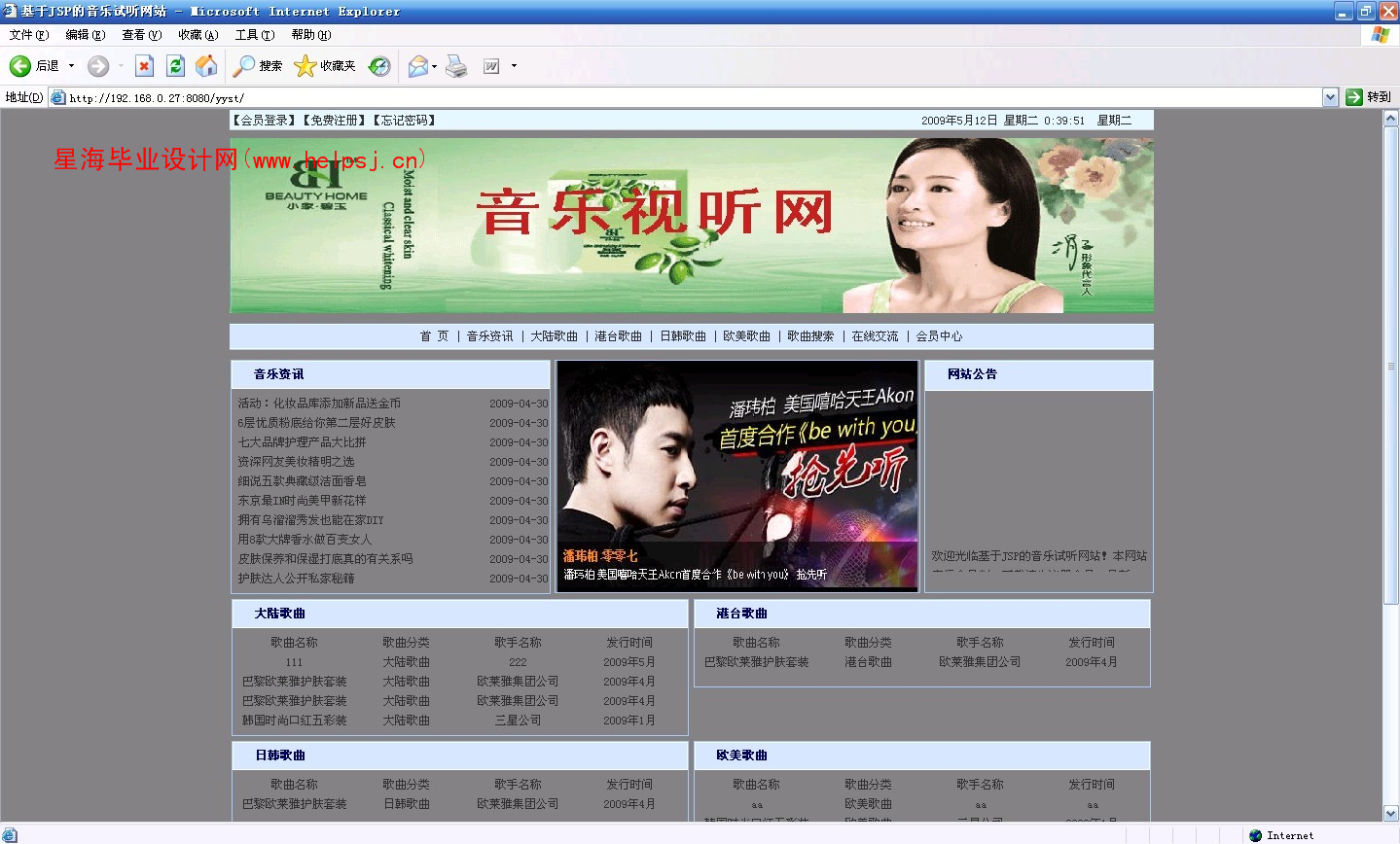
Task: Stop page loading with the Stop icon
Action: point(144,66)
